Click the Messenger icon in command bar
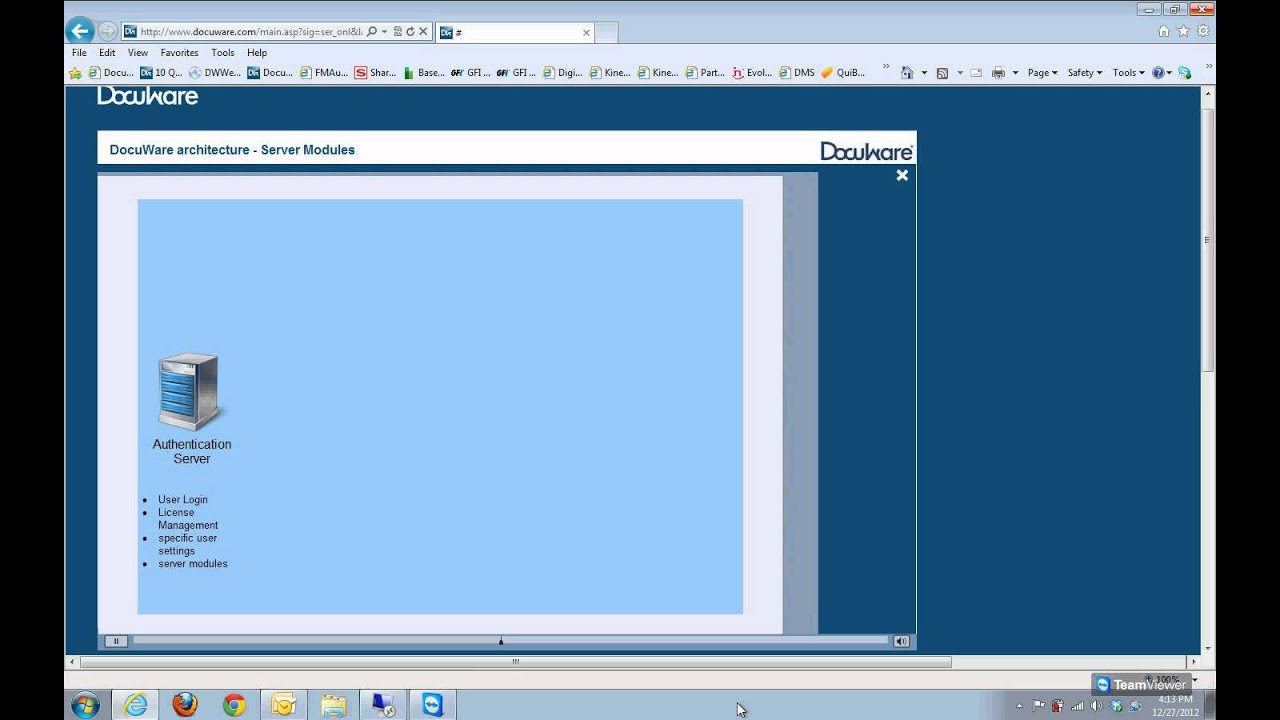 tap(1185, 73)
